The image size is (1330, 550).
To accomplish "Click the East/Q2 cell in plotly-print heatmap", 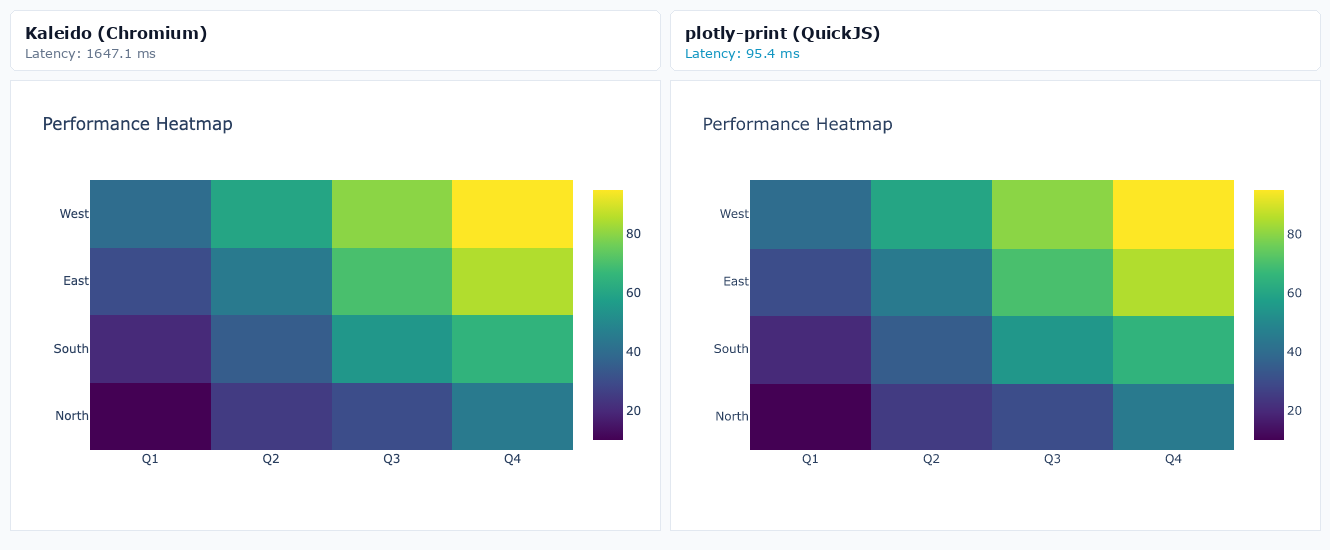I will [x=931, y=281].
